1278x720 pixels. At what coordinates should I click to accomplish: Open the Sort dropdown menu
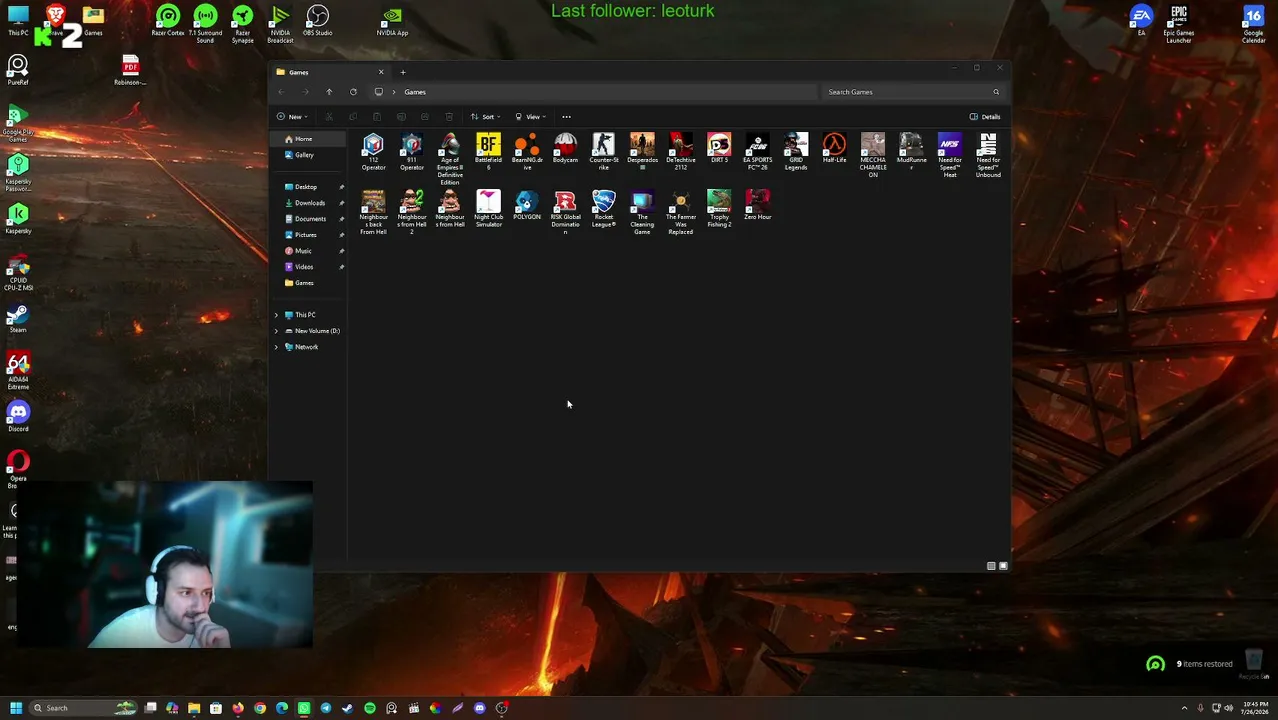pos(485,117)
